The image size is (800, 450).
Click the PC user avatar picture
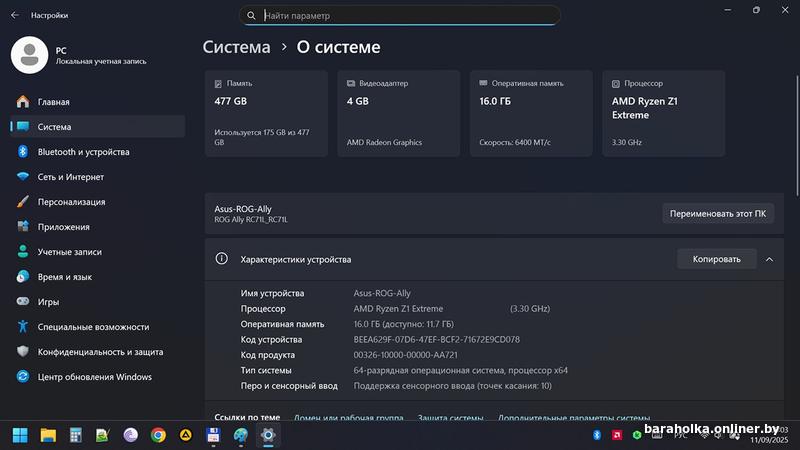30,55
